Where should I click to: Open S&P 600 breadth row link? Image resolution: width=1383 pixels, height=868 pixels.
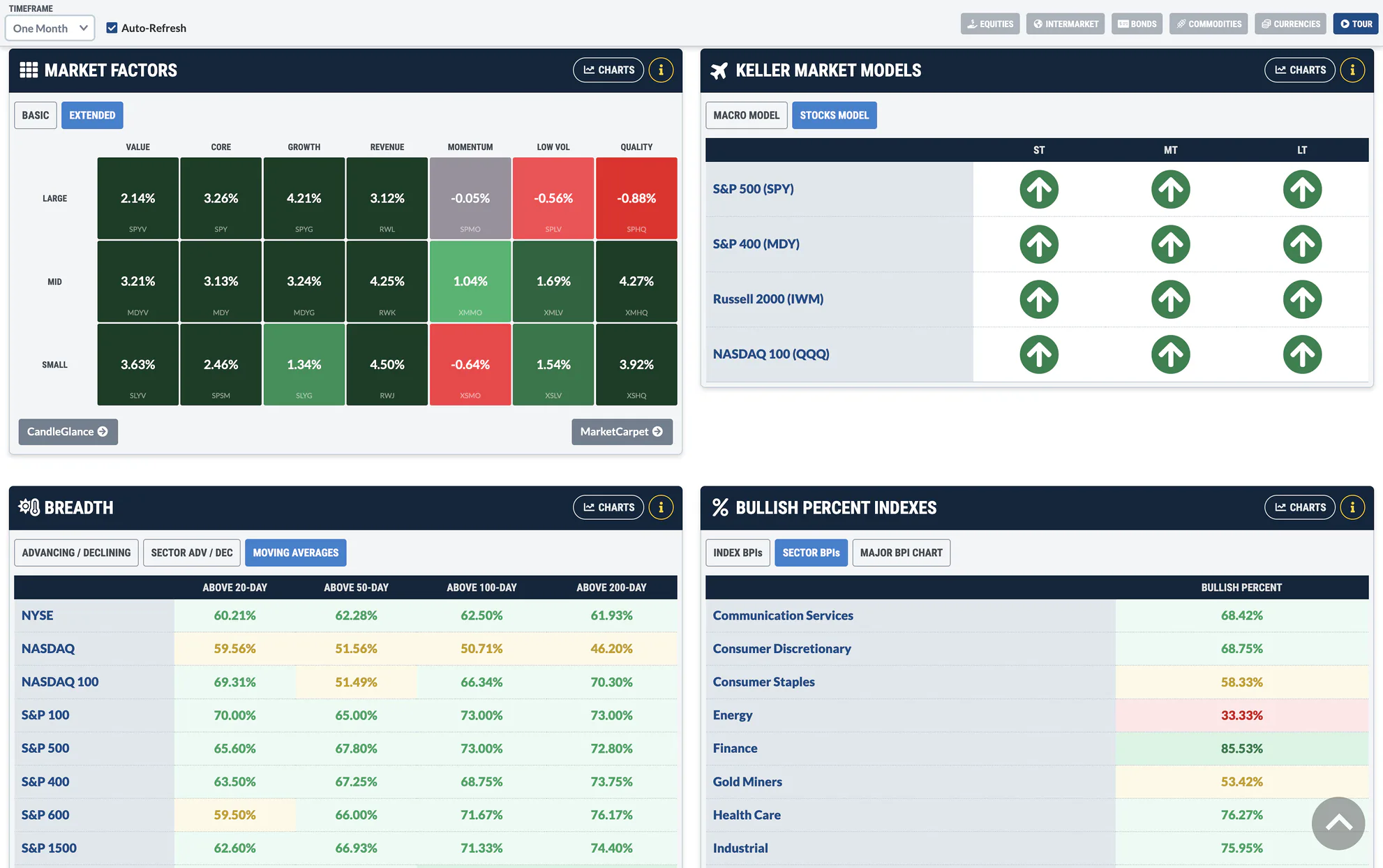tap(45, 815)
